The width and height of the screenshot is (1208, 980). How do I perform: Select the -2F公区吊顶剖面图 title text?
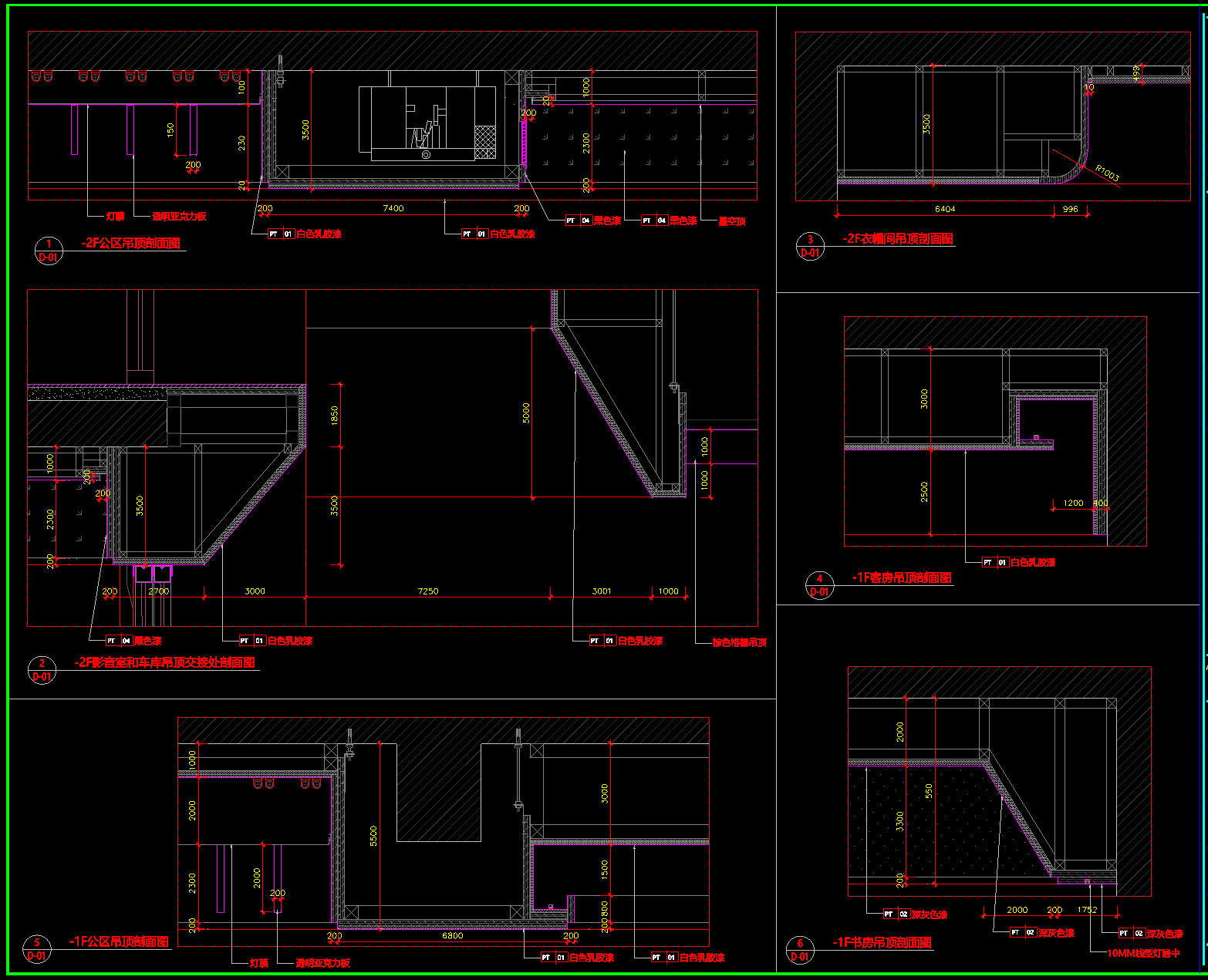tap(131, 244)
